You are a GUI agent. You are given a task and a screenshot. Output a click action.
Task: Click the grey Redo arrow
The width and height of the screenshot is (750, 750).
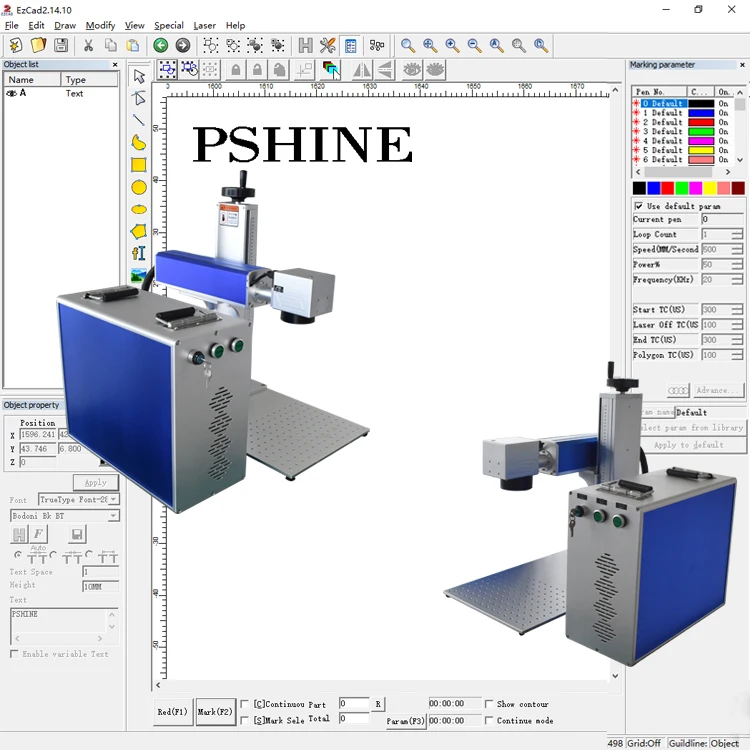pos(183,45)
